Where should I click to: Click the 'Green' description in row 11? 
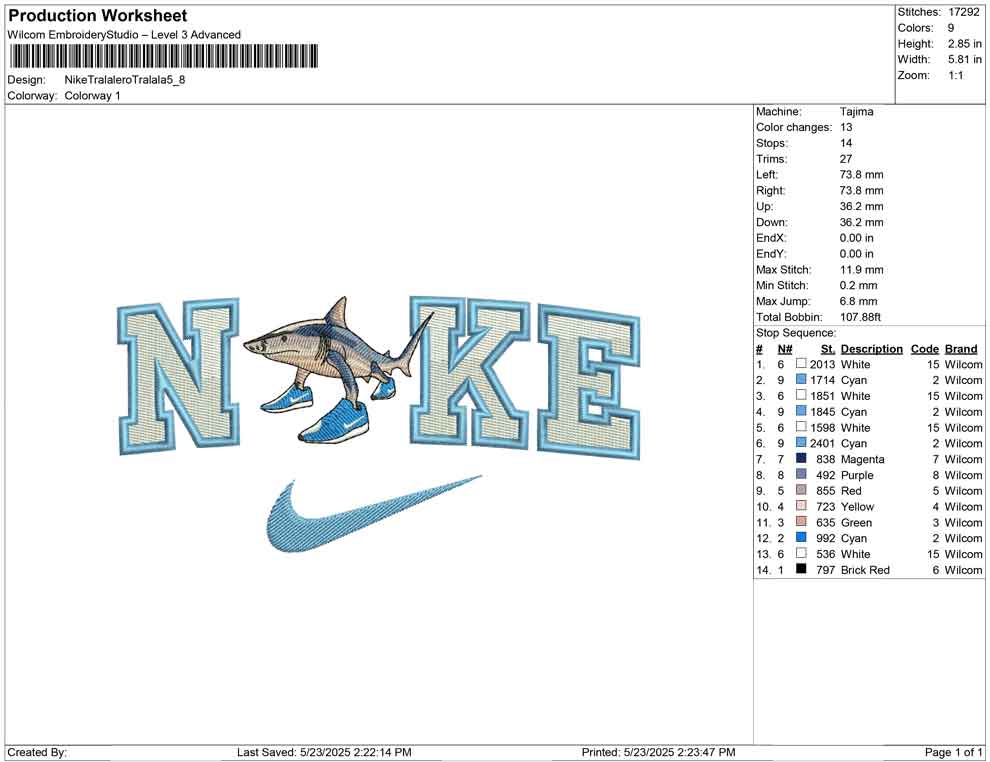(856, 523)
